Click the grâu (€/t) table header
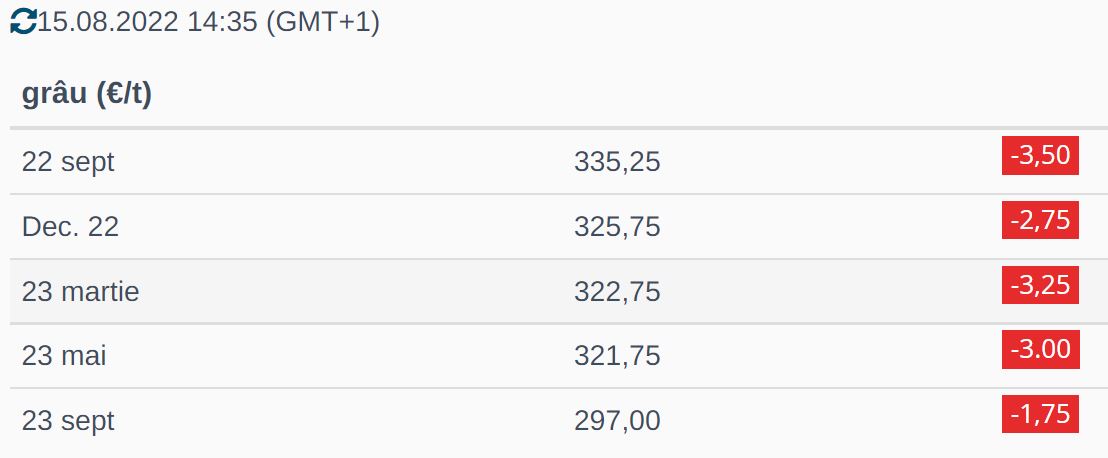1108x458 pixels. pos(87,95)
